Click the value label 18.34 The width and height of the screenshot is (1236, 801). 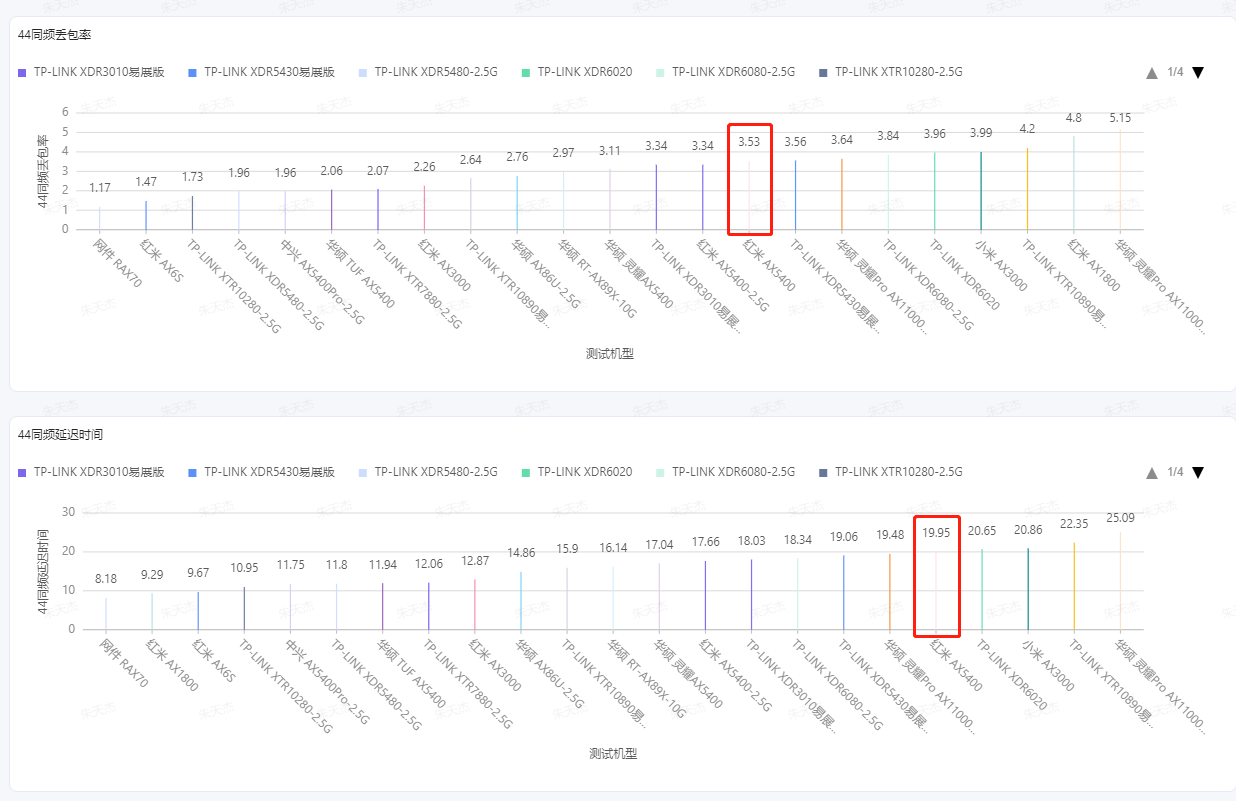[x=798, y=540]
